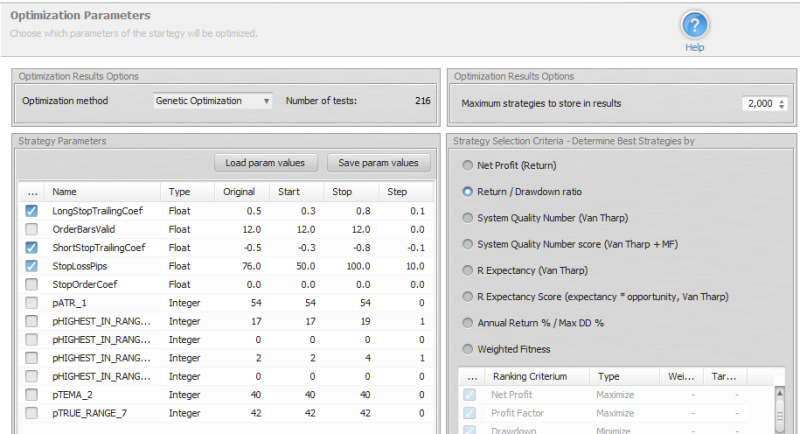Click LongStopTrailingCoef Start value 0.3
Image resolution: width=800 pixels, height=434 pixels.
pyautogui.click(x=308, y=211)
